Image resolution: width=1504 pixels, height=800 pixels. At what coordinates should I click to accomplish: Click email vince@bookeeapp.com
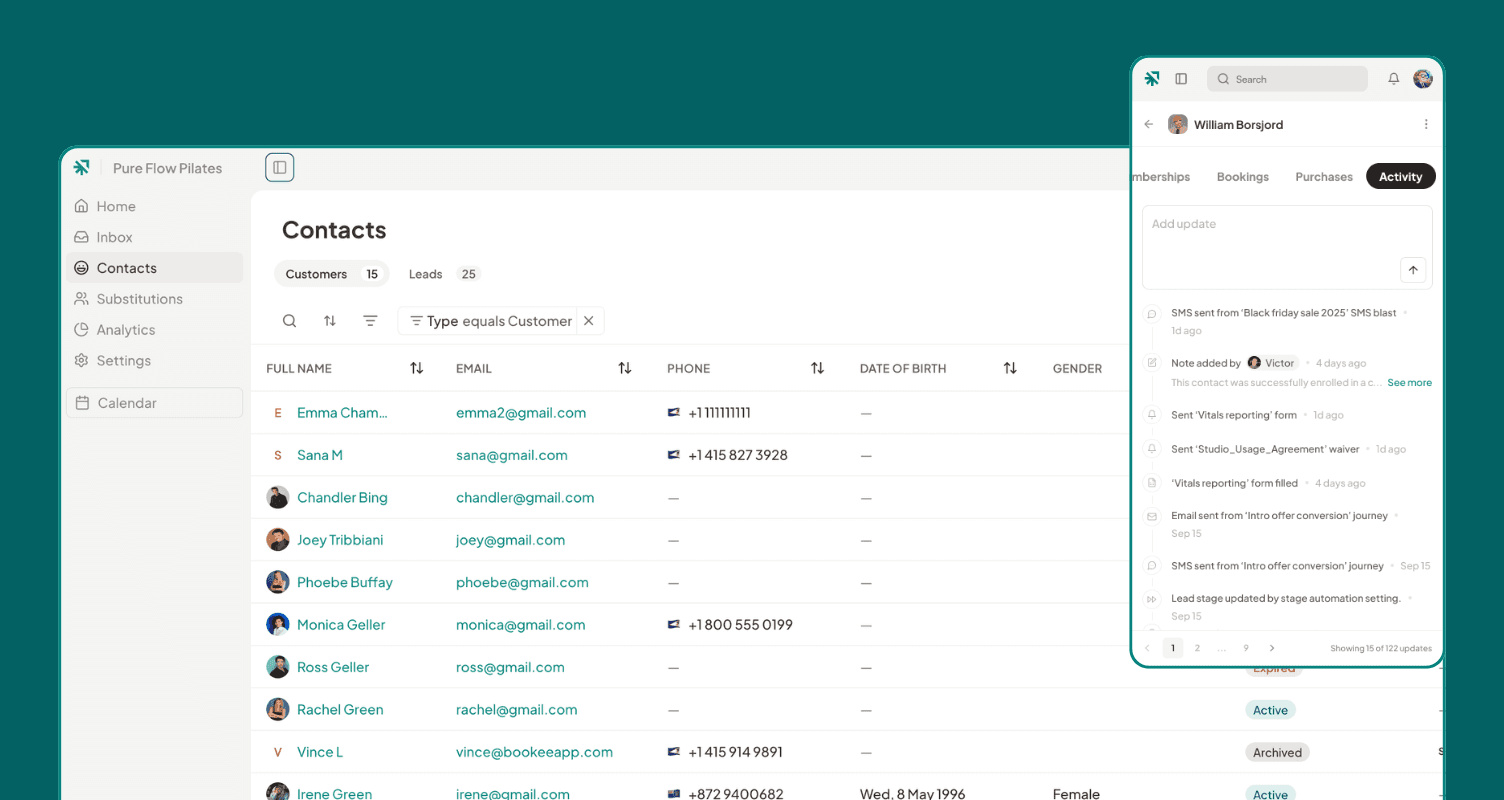tap(534, 752)
